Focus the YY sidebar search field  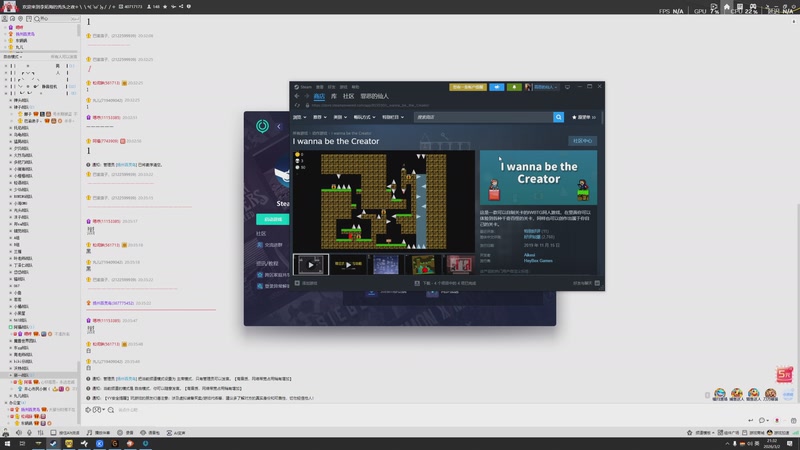pos(56,19)
